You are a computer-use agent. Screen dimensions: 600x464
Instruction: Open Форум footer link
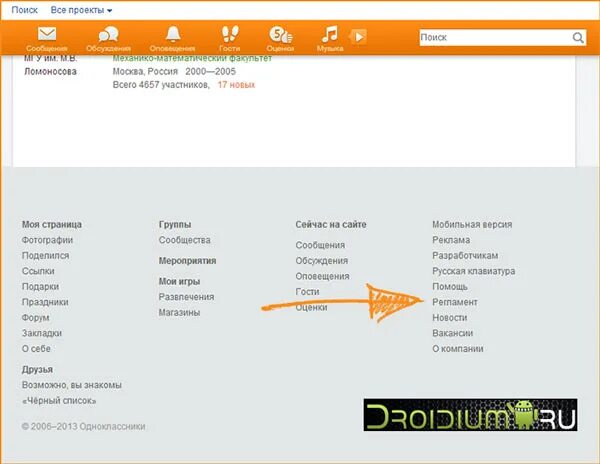36,318
